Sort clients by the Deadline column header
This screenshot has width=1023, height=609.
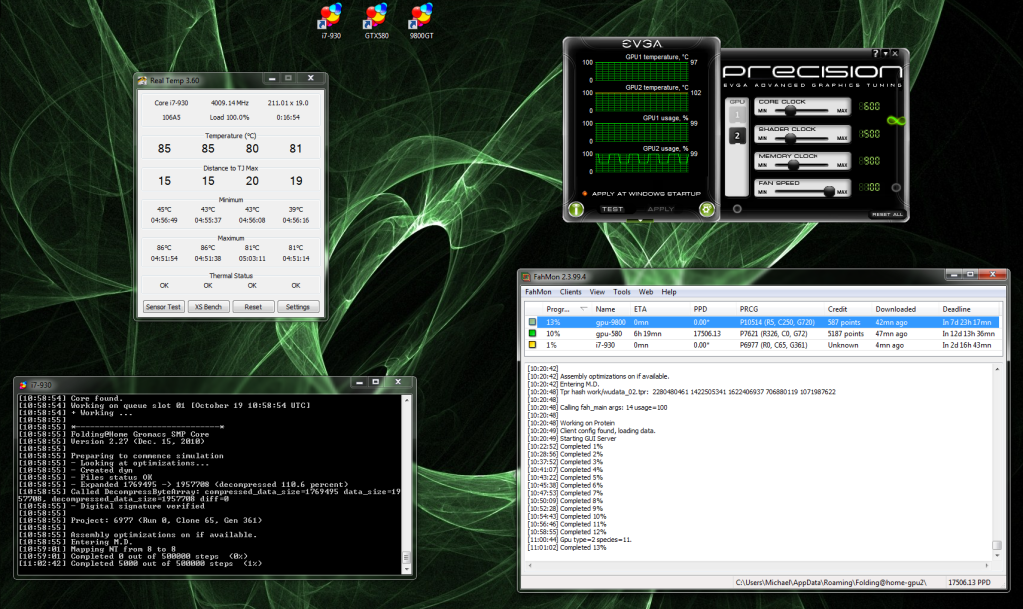(970, 309)
